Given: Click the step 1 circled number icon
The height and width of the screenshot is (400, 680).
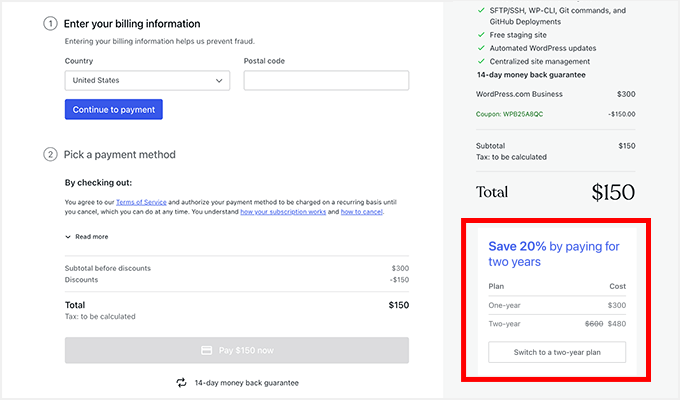Looking at the screenshot, I should click(x=50, y=23).
